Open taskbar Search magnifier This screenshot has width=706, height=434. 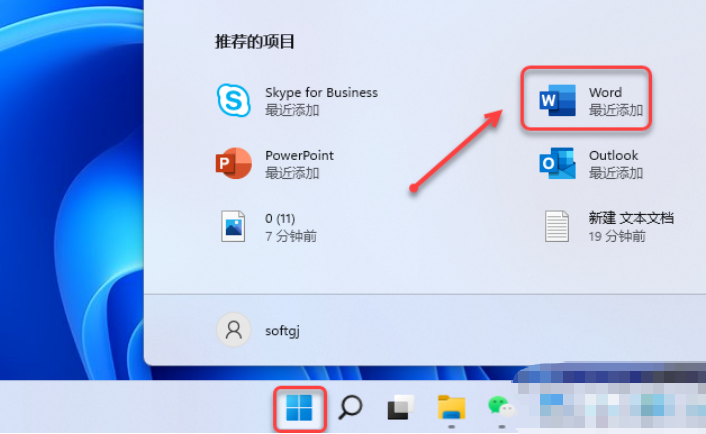coord(350,407)
